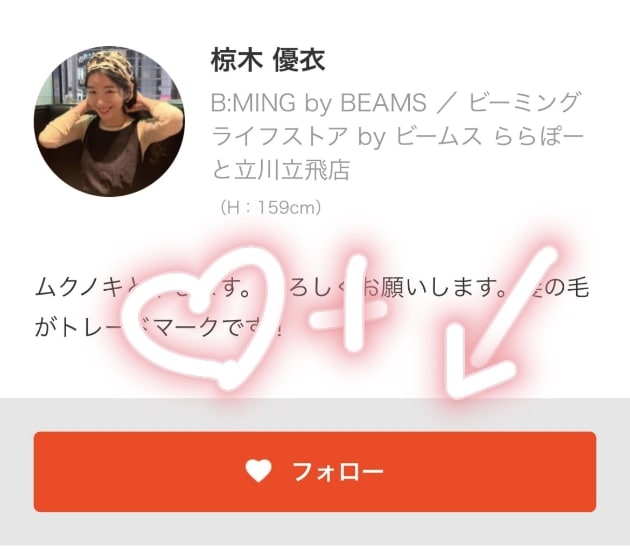This screenshot has height=558, width=630.
Task: Select the ライフストア by ビームス line
Action: 346,137
